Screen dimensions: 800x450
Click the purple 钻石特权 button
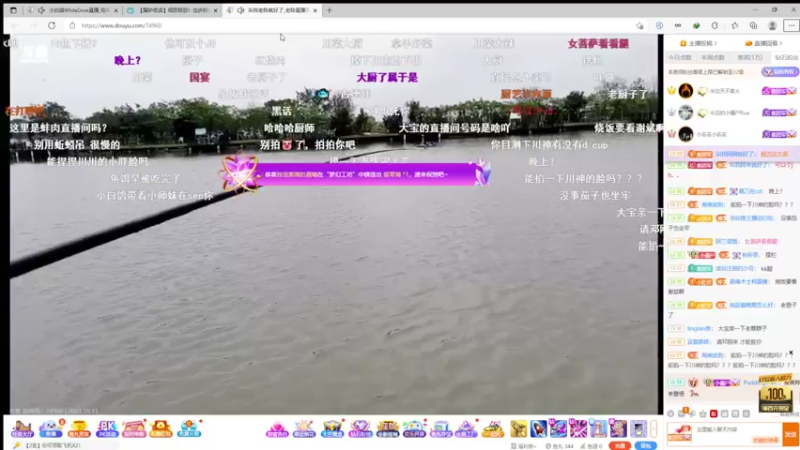click(x=780, y=72)
